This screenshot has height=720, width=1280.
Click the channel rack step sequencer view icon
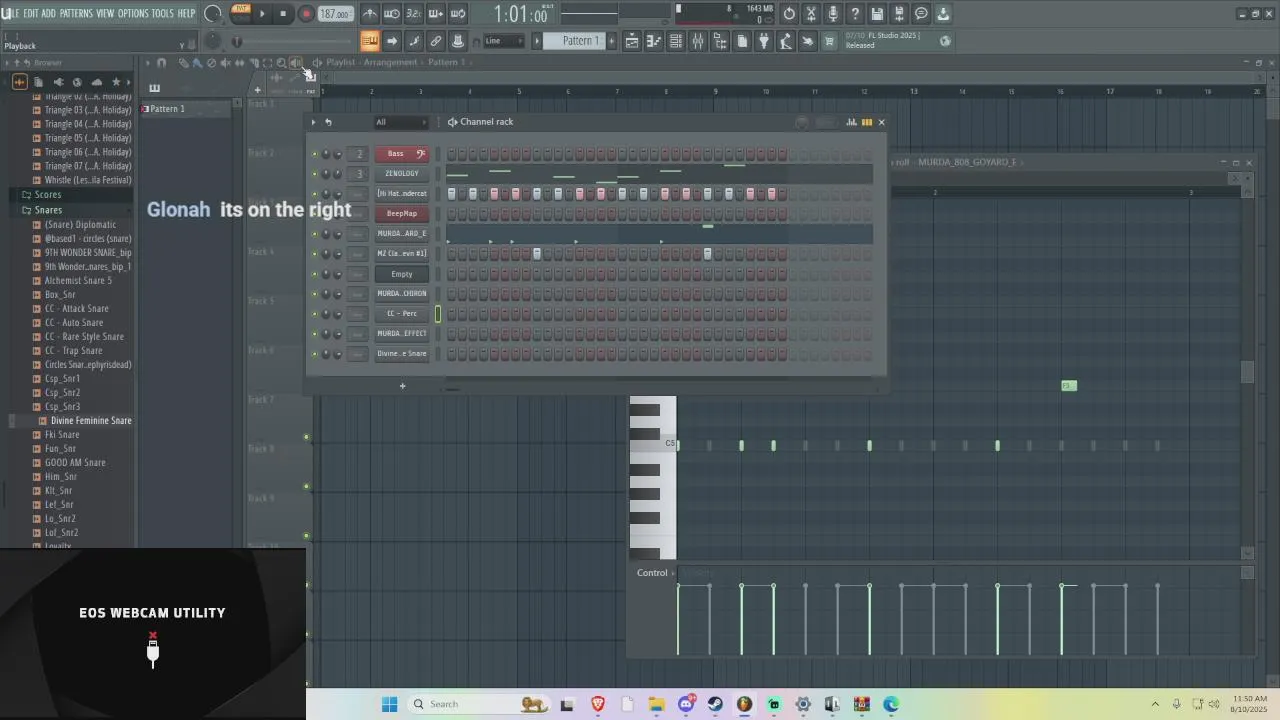pyautogui.click(x=867, y=122)
